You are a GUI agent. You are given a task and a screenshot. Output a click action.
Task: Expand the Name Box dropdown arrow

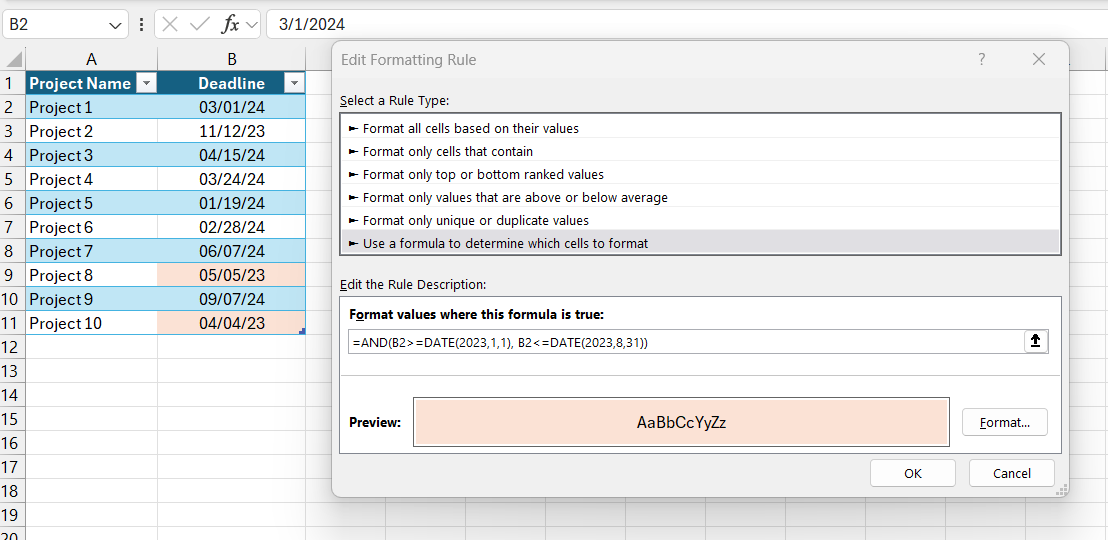(x=114, y=25)
